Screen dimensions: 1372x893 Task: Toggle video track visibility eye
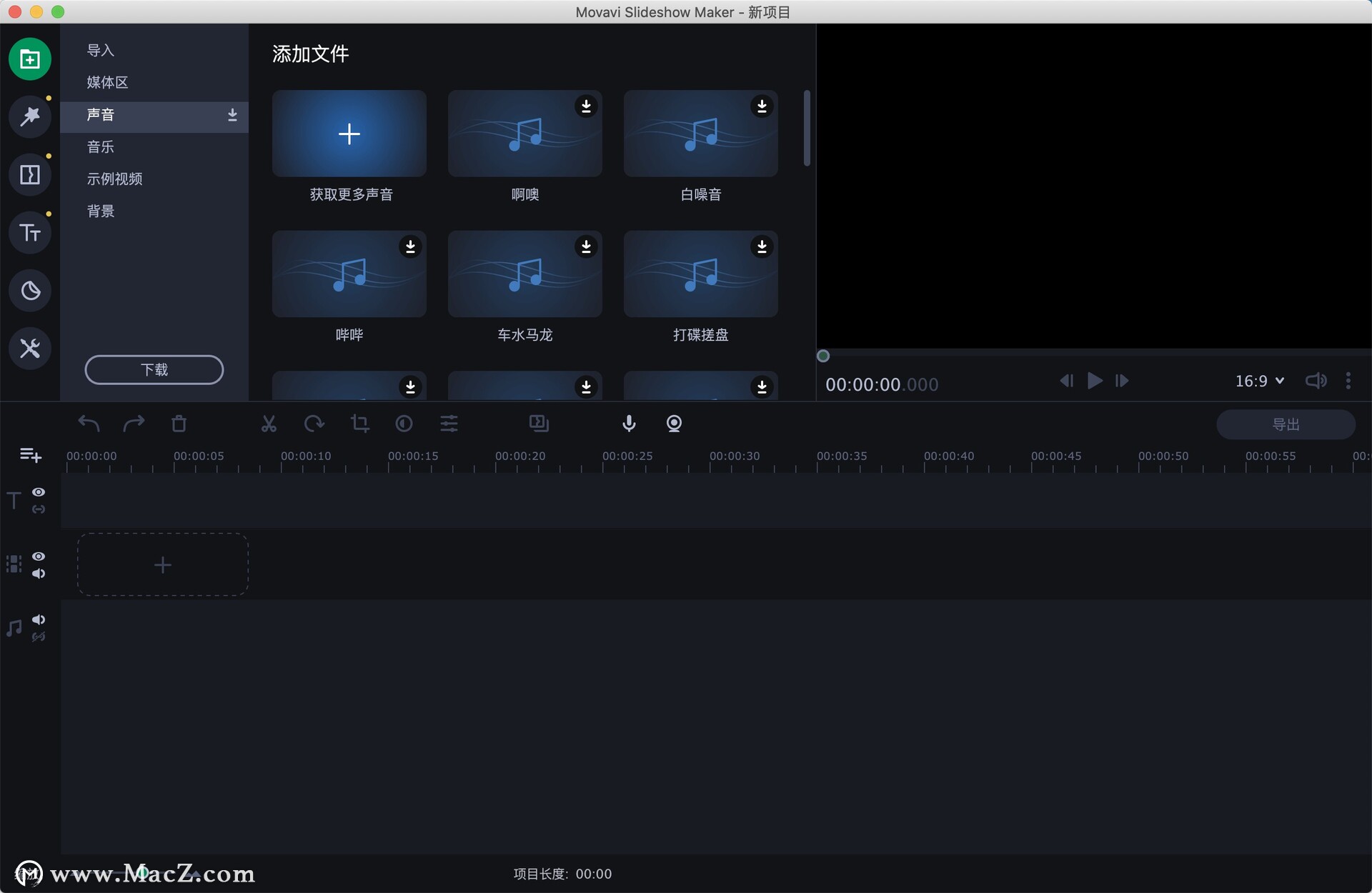pyautogui.click(x=39, y=557)
